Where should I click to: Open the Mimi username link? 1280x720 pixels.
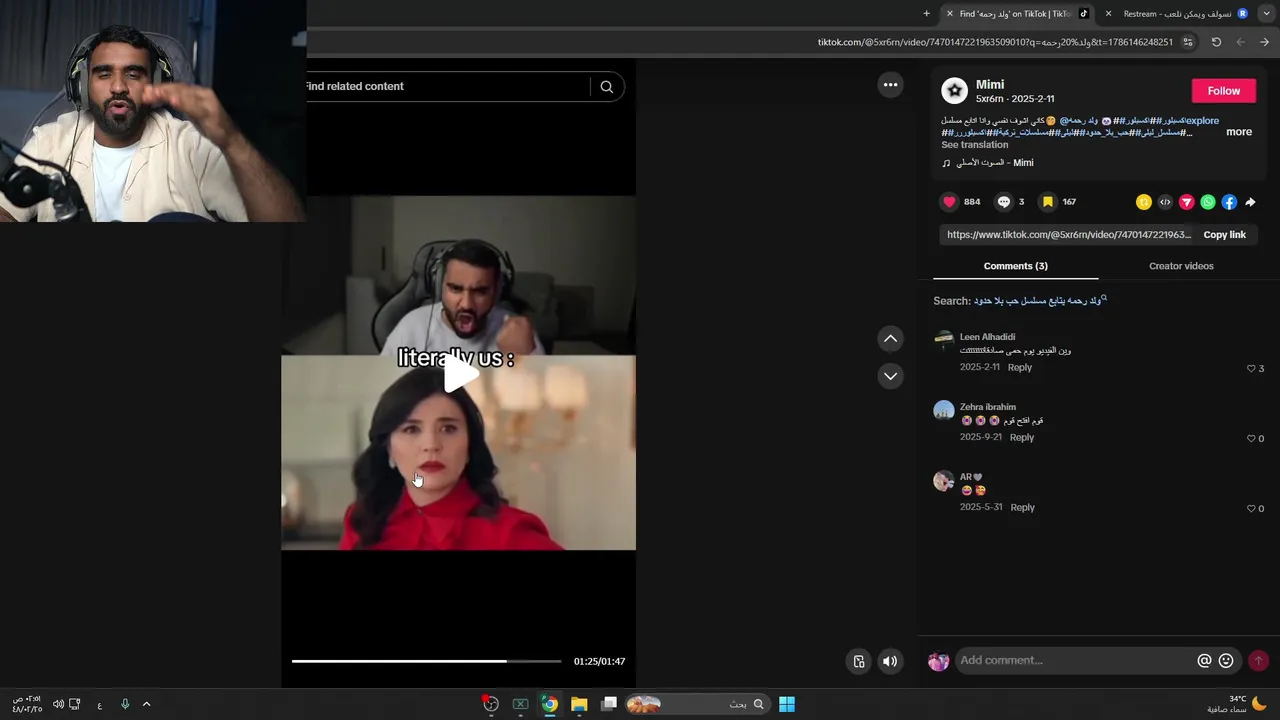click(990, 85)
